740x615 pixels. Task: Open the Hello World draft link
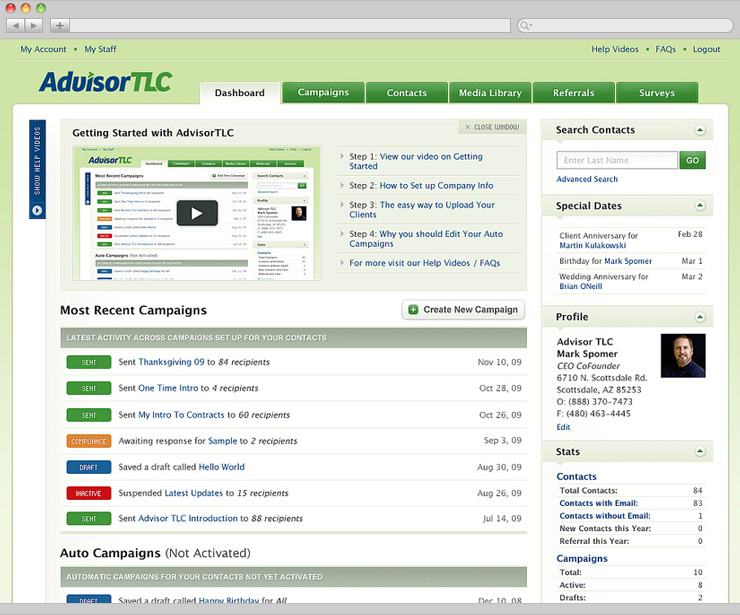pos(221,467)
